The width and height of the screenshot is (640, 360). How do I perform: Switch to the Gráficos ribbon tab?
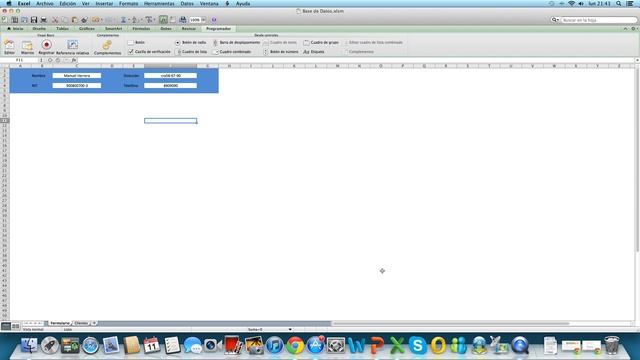(x=87, y=29)
